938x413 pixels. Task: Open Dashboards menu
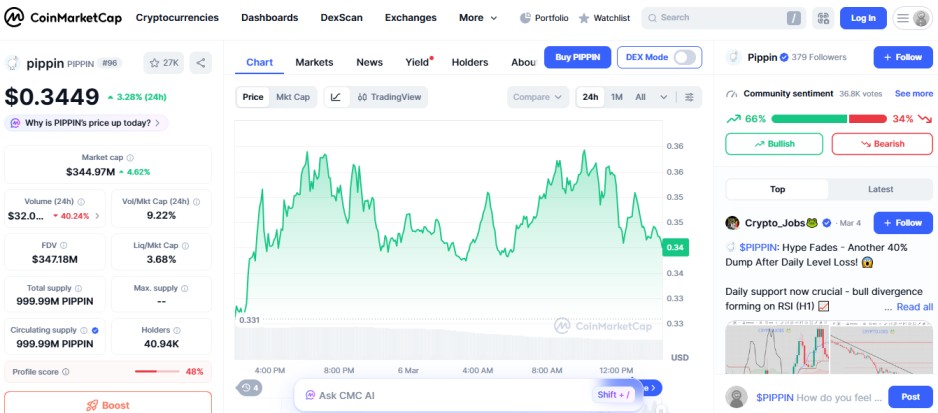(270, 18)
